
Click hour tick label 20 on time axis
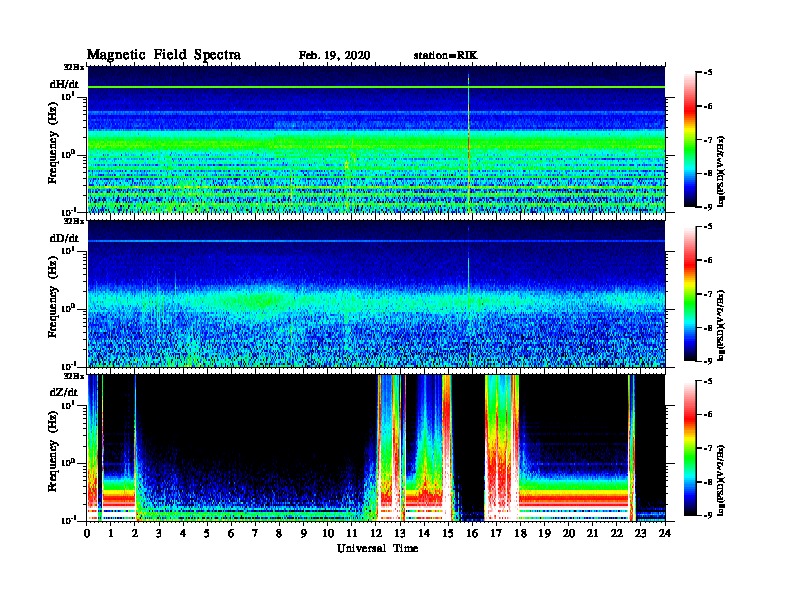pyautogui.click(x=568, y=534)
